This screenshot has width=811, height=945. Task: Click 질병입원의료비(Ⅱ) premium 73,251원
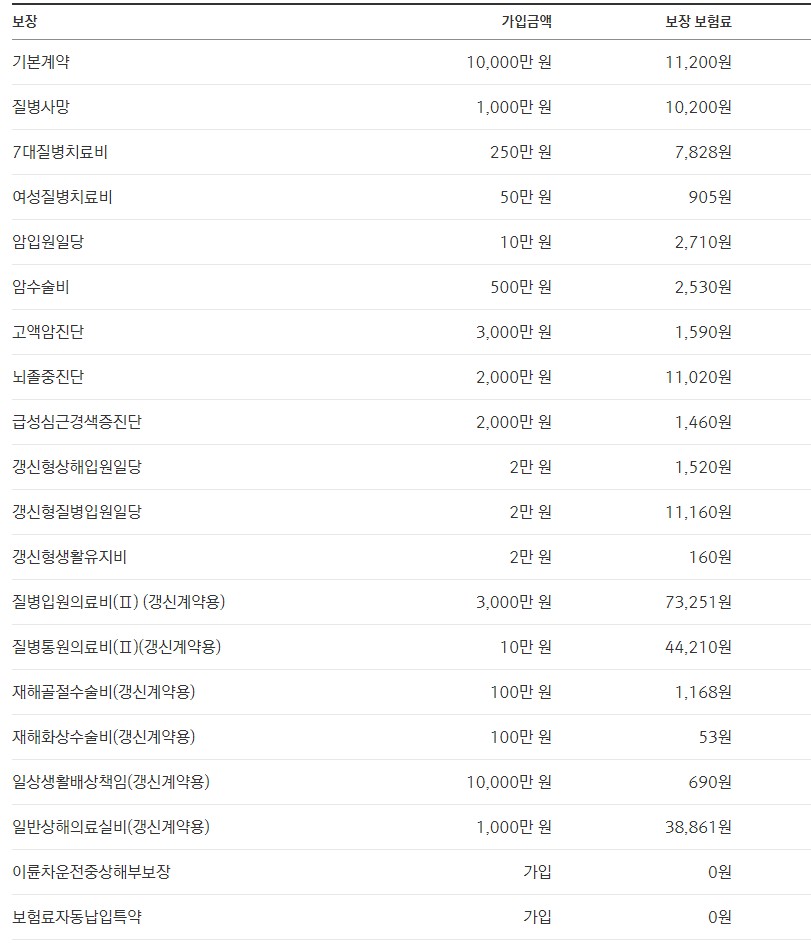[x=698, y=602]
